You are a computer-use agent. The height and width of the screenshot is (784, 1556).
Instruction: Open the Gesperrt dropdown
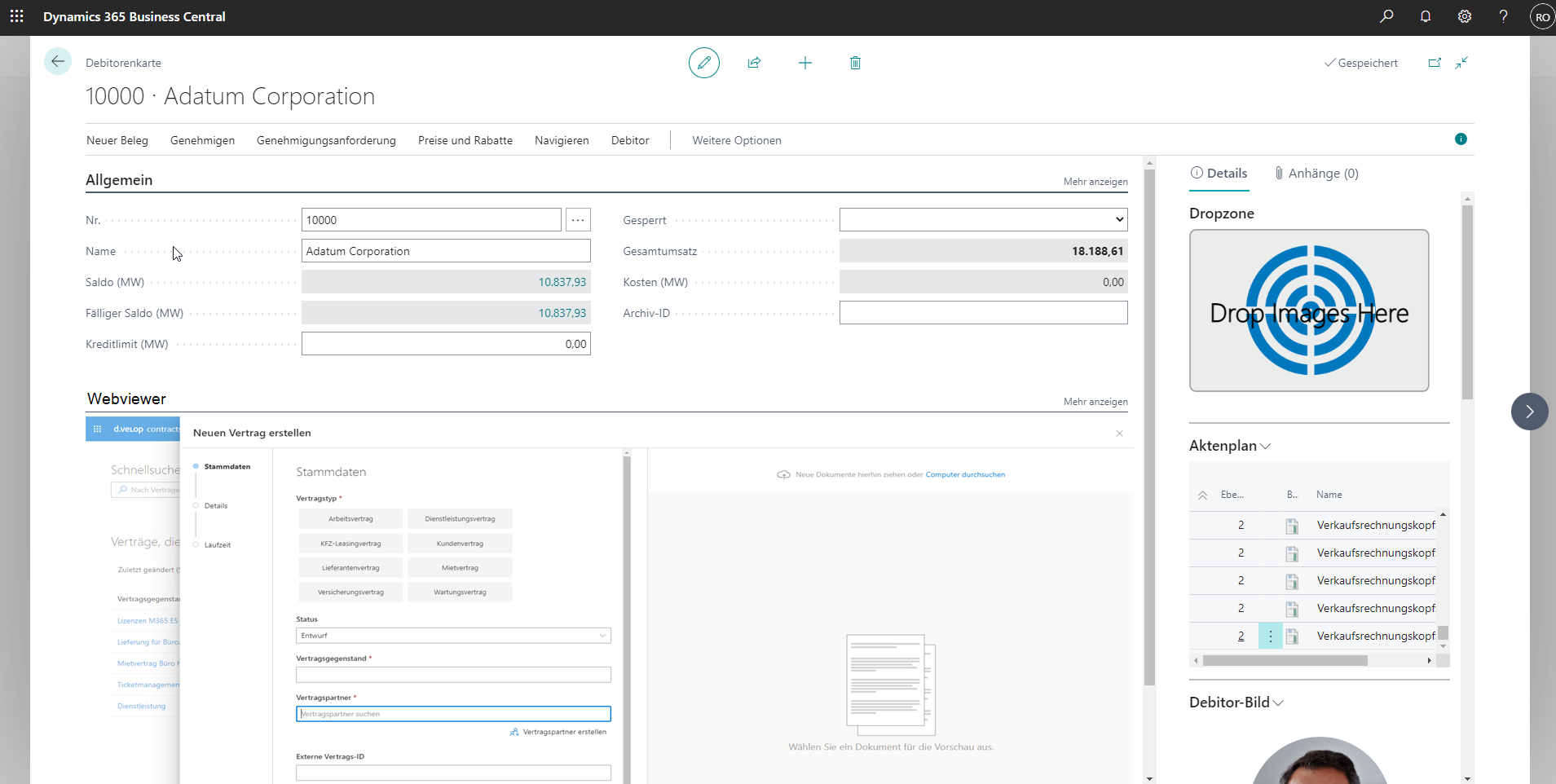[x=984, y=219]
